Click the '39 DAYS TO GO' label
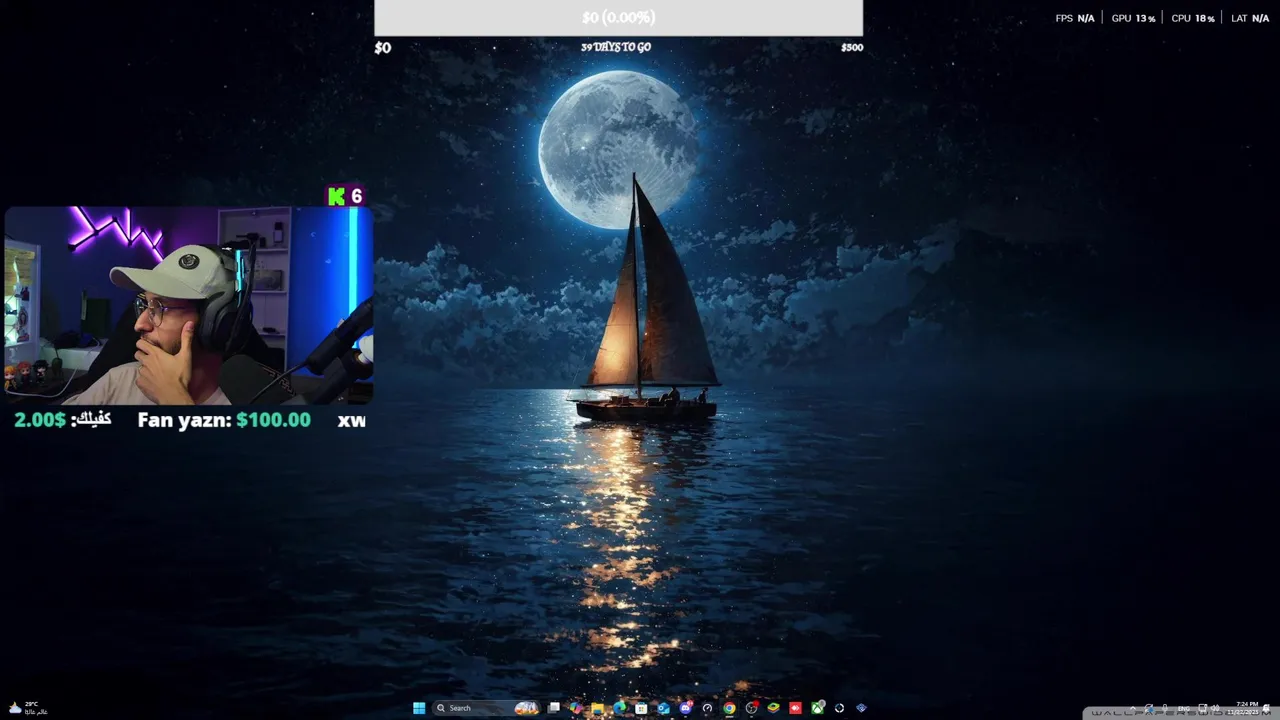 pyautogui.click(x=616, y=47)
